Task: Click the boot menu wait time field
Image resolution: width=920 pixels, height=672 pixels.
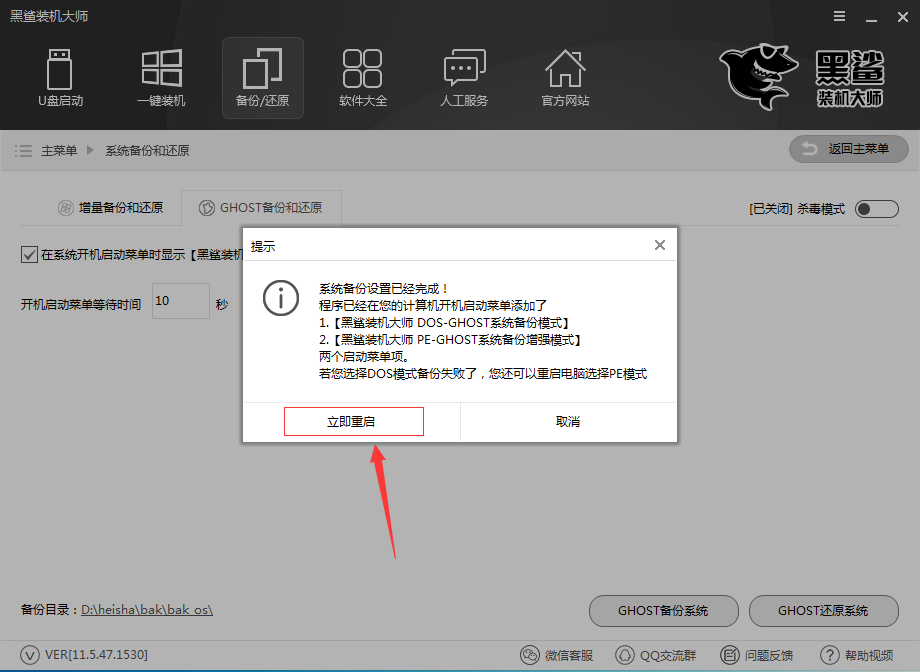Action: click(180, 301)
